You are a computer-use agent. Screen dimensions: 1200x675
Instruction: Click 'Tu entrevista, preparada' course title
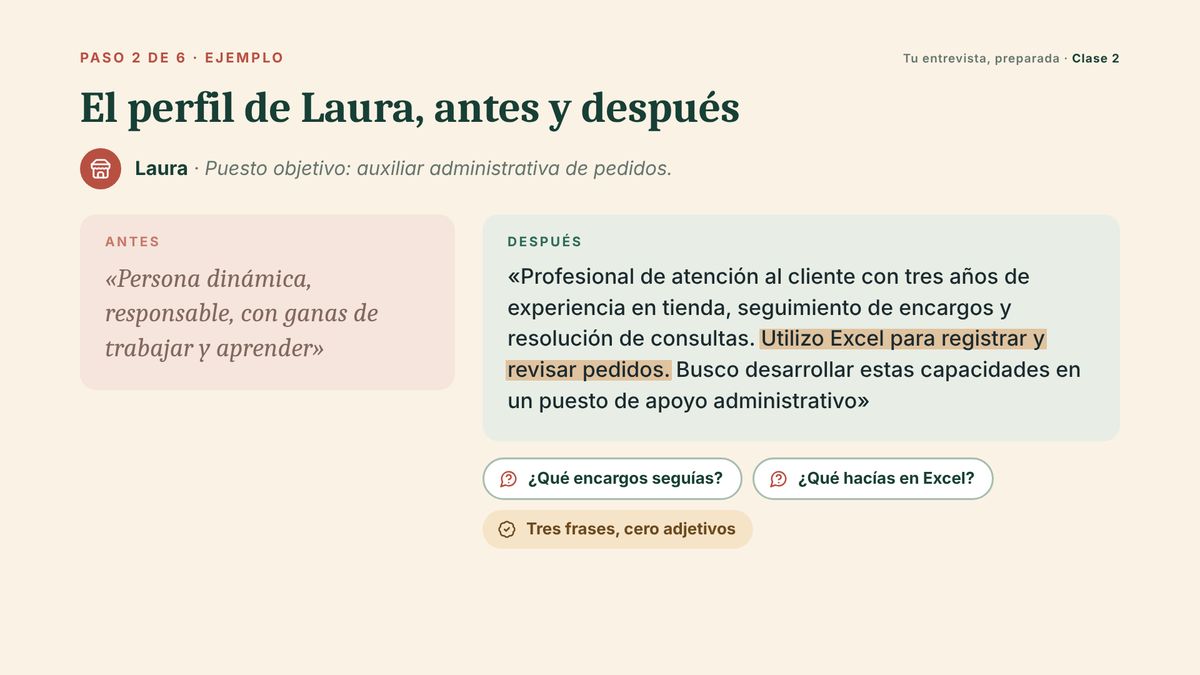pyautogui.click(x=981, y=58)
